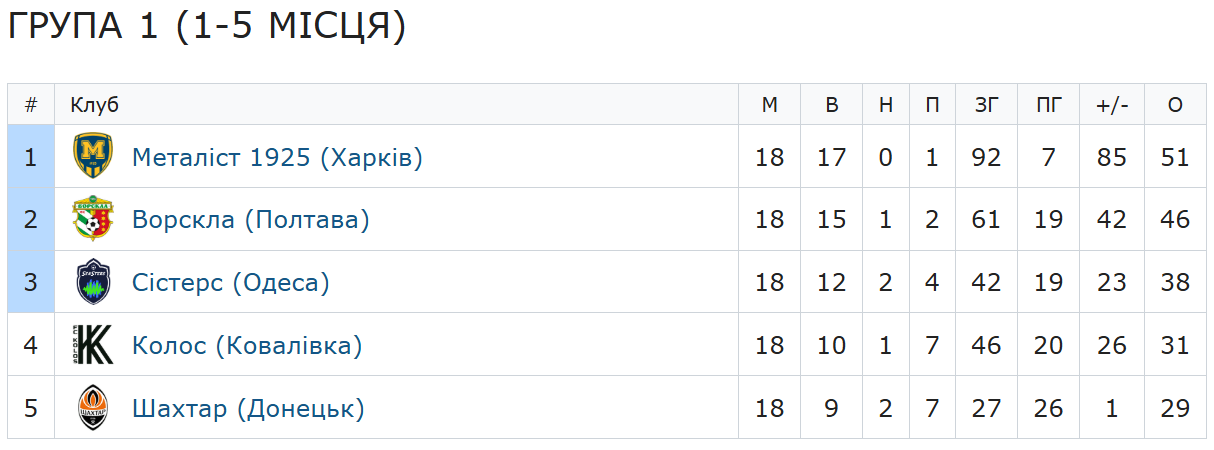This screenshot has width=1214, height=450.
Task: Select the highlighted rank 1 cell
Action: pos(31,158)
